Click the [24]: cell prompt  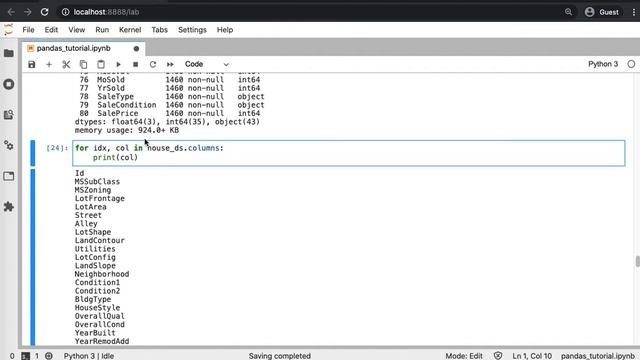pyautogui.click(x=57, y=148)
